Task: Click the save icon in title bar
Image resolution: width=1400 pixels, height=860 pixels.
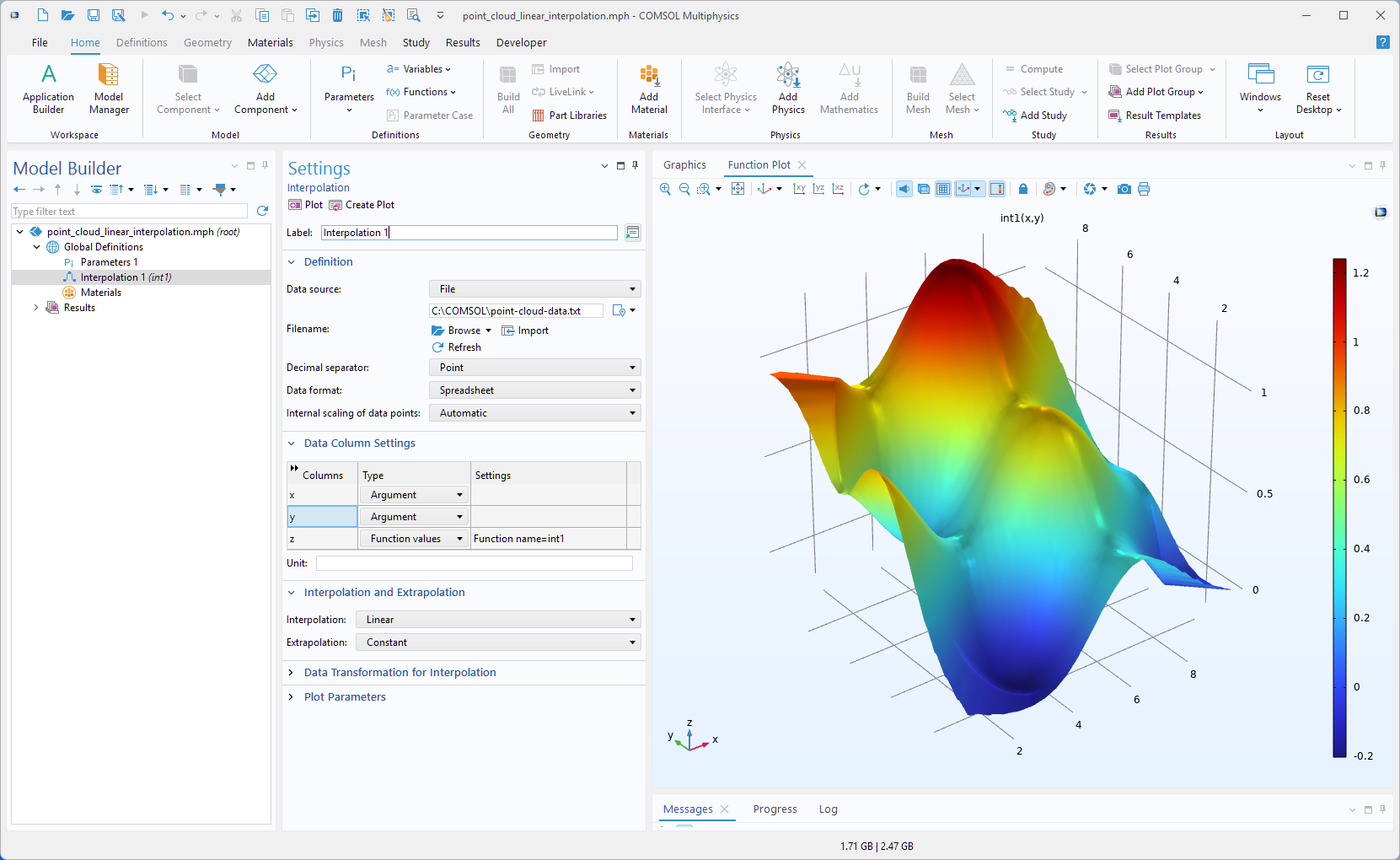Action: pyautogui.click(x=94, y=15)
